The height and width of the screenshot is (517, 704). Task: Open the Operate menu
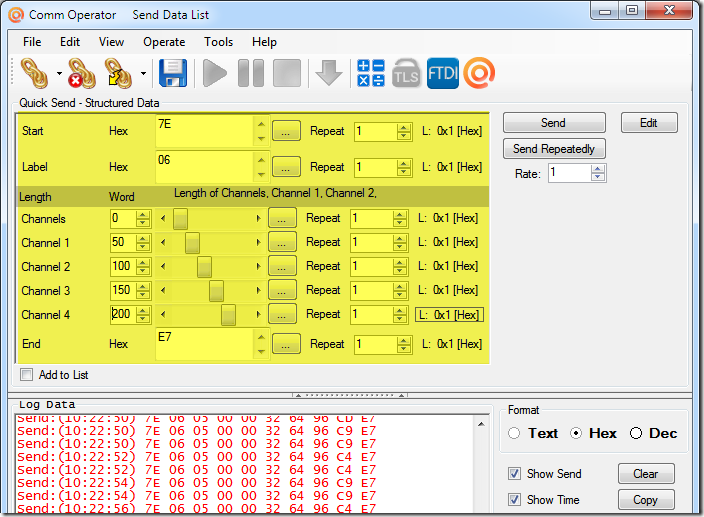coord(164,42)
